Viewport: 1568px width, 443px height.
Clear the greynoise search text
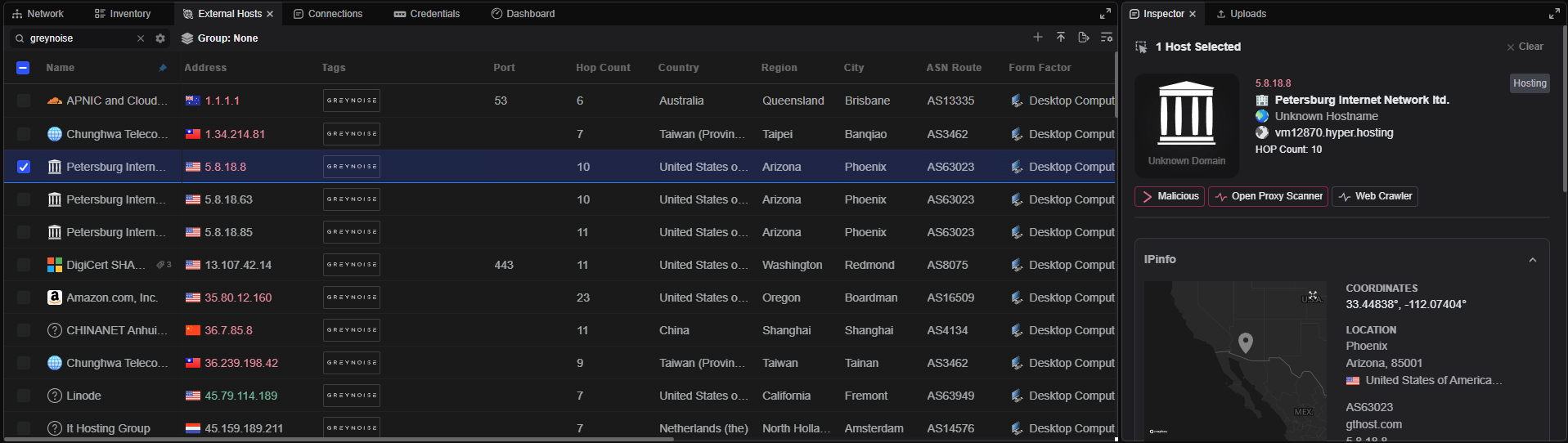[141, 38]
